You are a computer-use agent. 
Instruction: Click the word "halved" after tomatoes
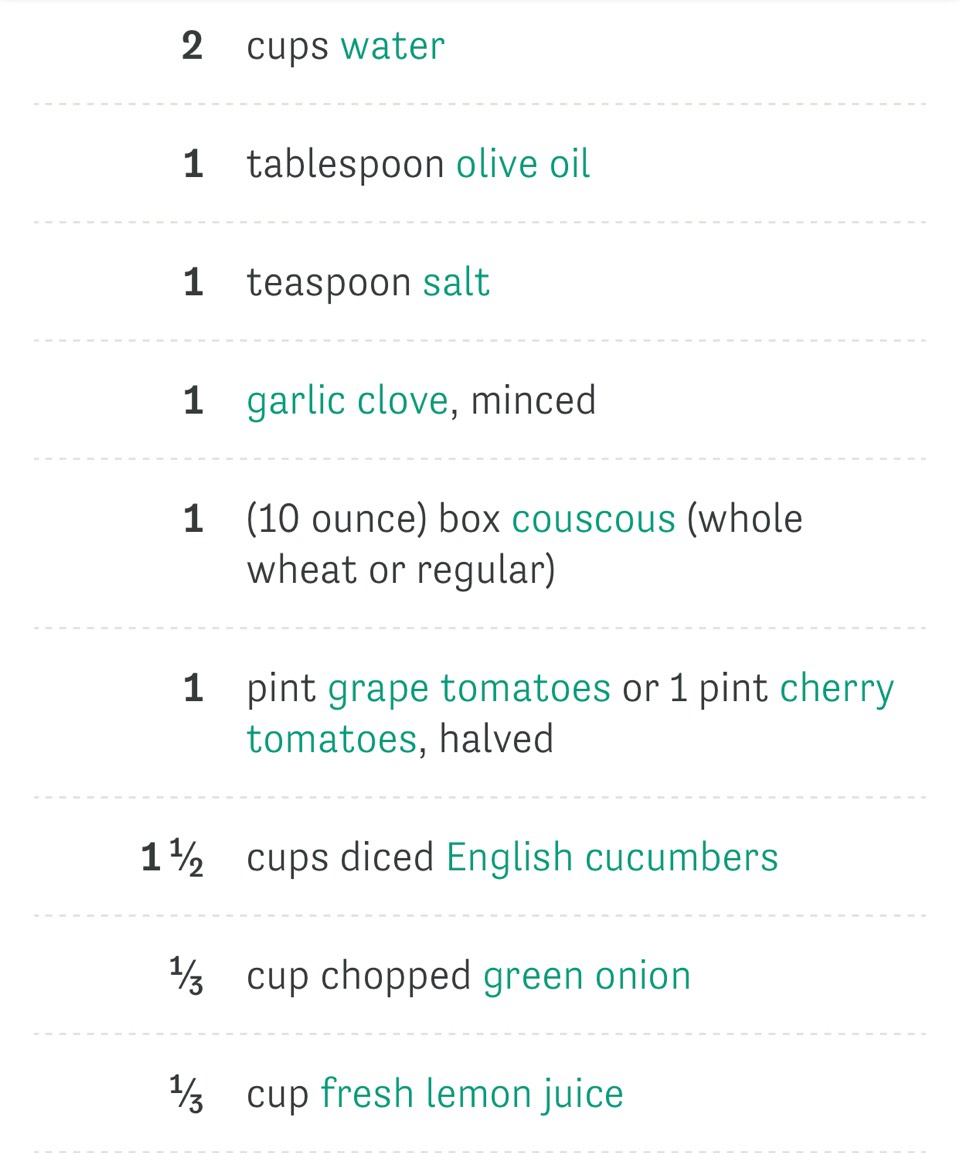click(x=496, y=740)
